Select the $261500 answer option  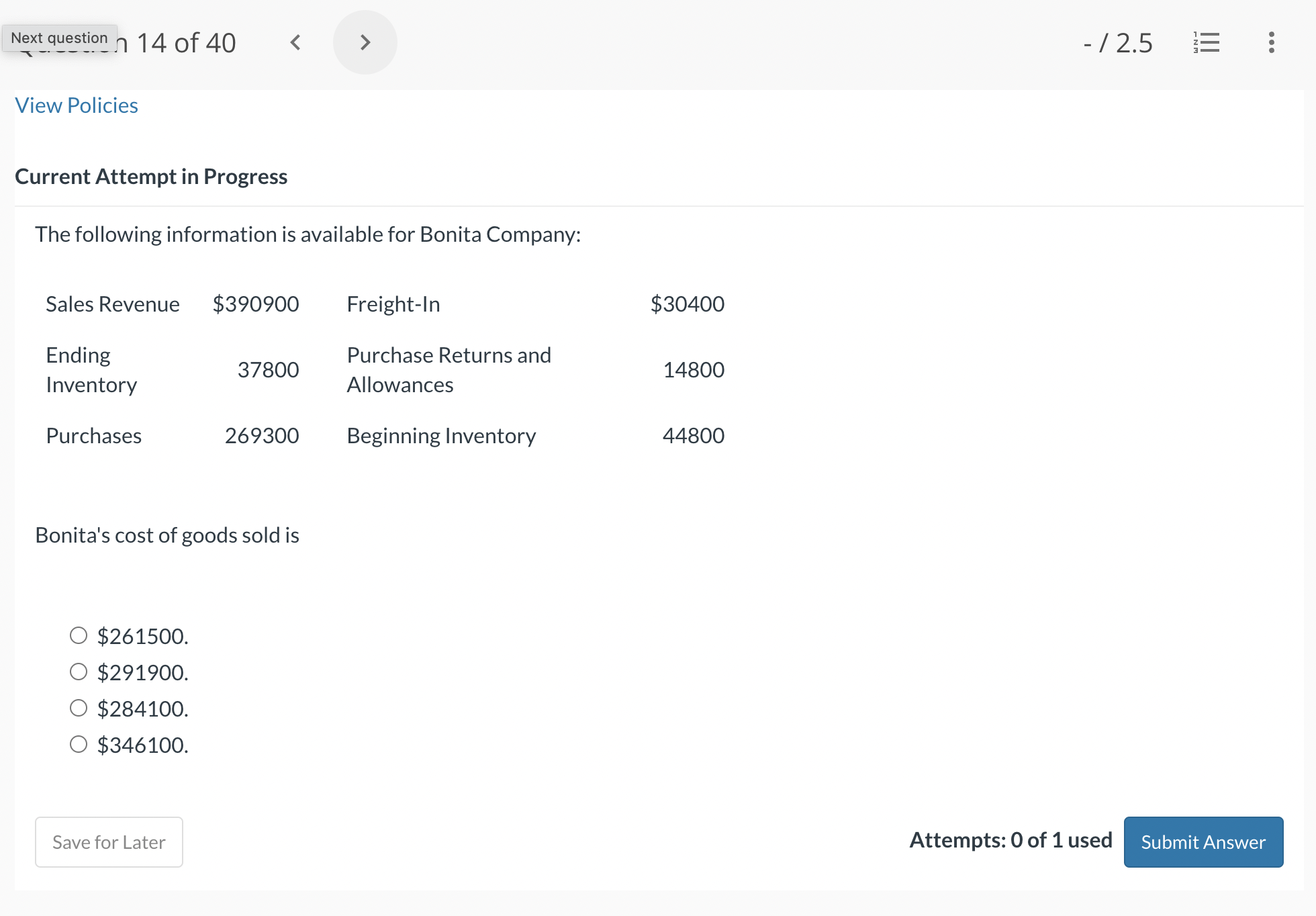(x=79, y=635)
